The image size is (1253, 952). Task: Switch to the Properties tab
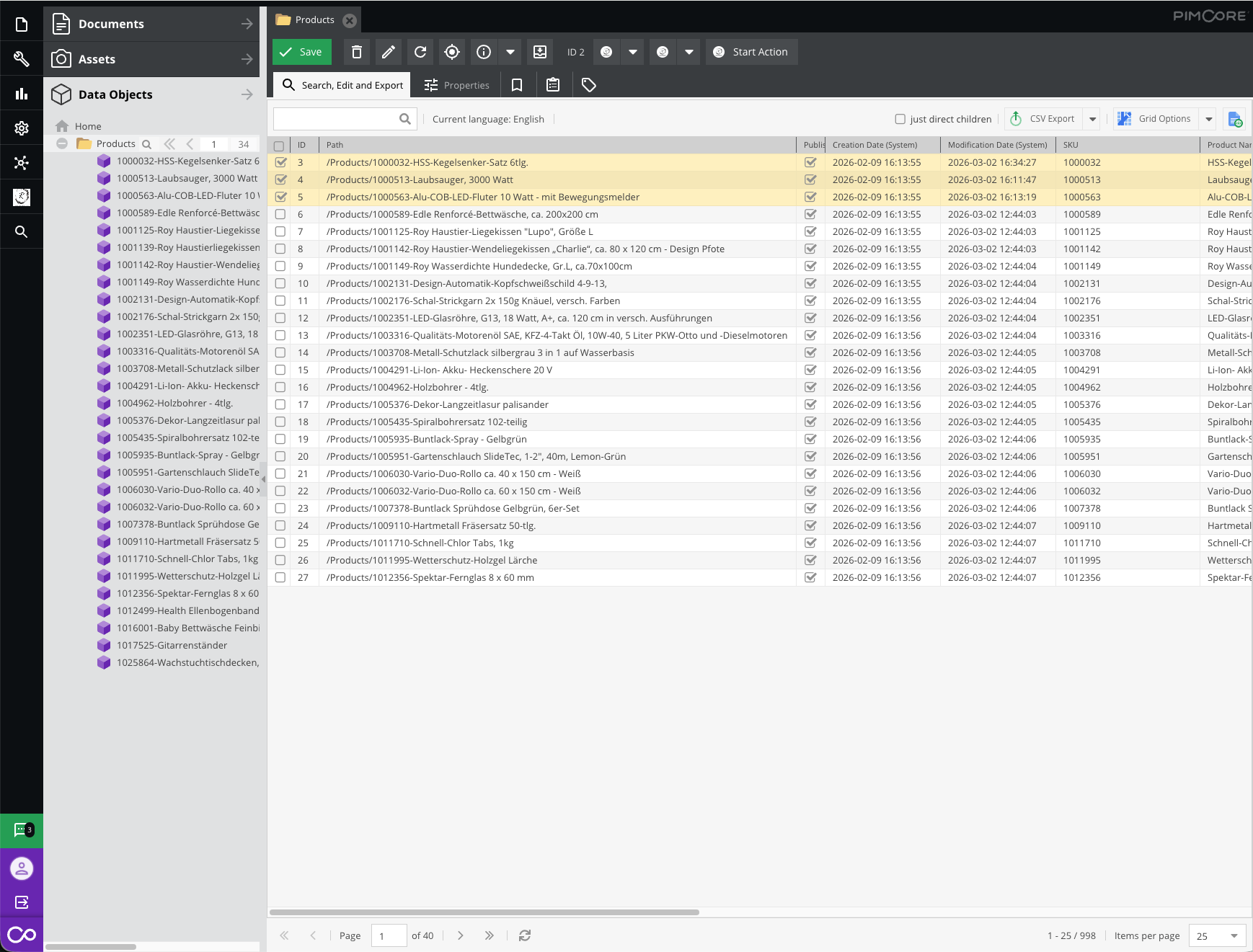point(457,85)
